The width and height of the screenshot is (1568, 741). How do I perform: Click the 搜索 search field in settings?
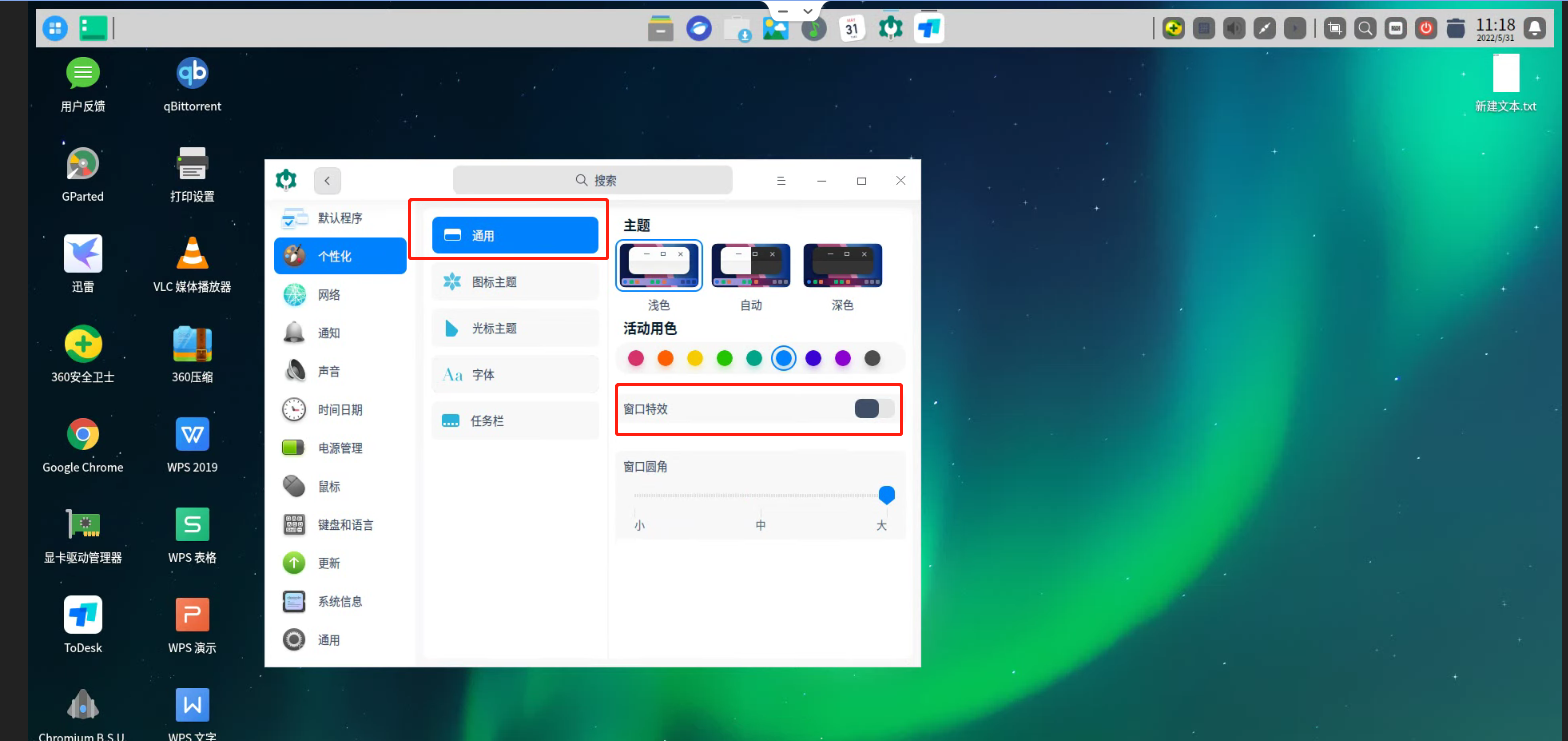593,180
